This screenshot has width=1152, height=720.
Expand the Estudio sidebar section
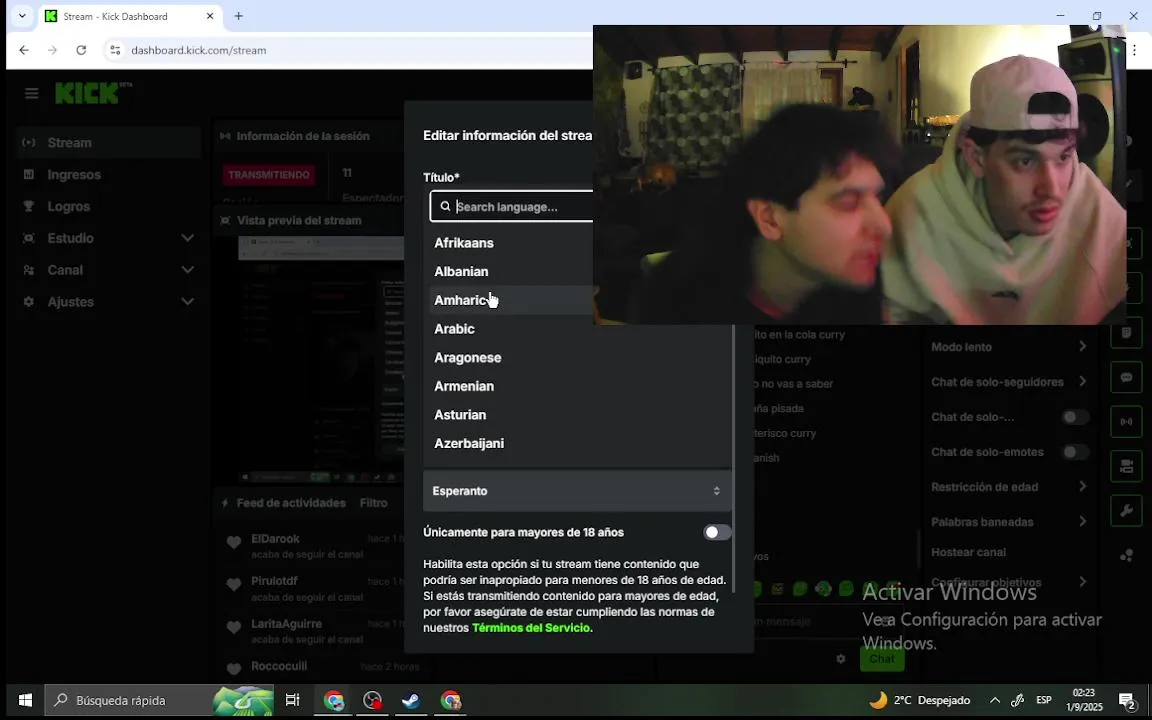pos(107,238)
